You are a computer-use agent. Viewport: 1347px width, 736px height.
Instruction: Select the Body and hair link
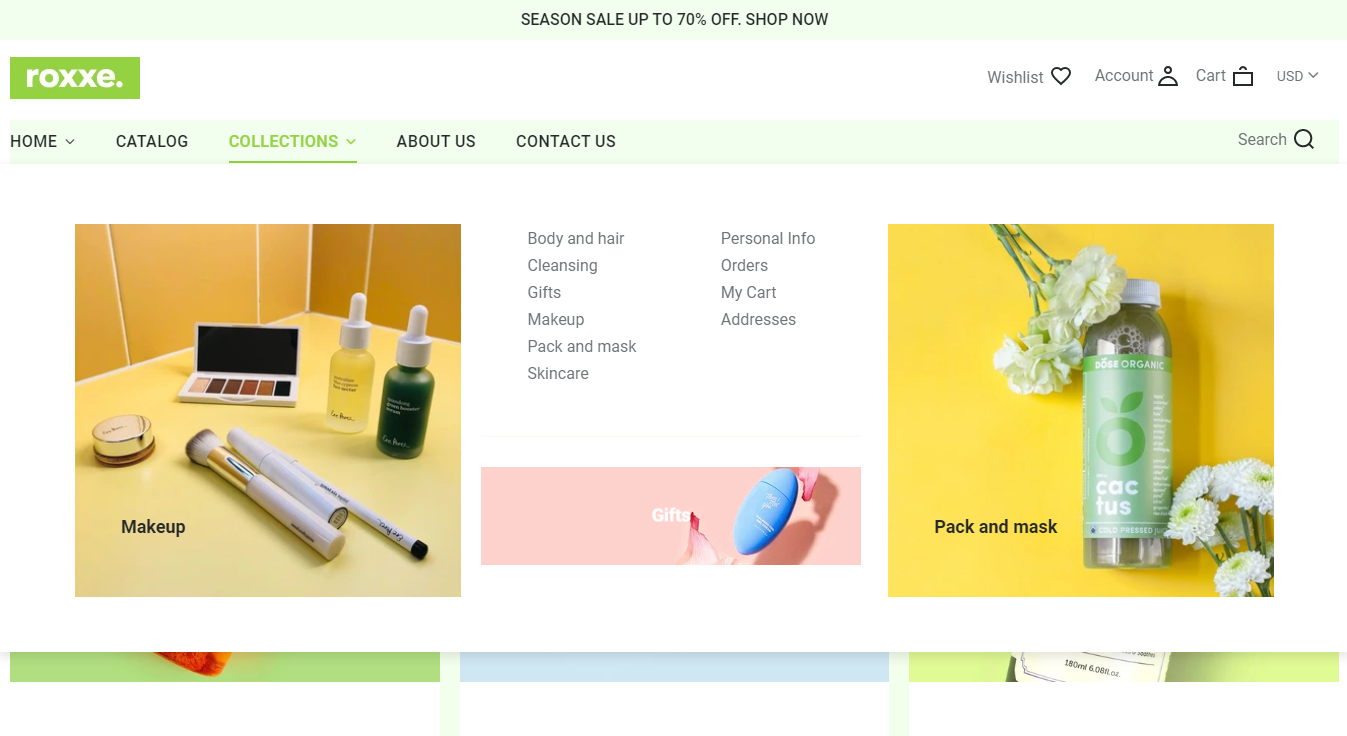[576, 238]
